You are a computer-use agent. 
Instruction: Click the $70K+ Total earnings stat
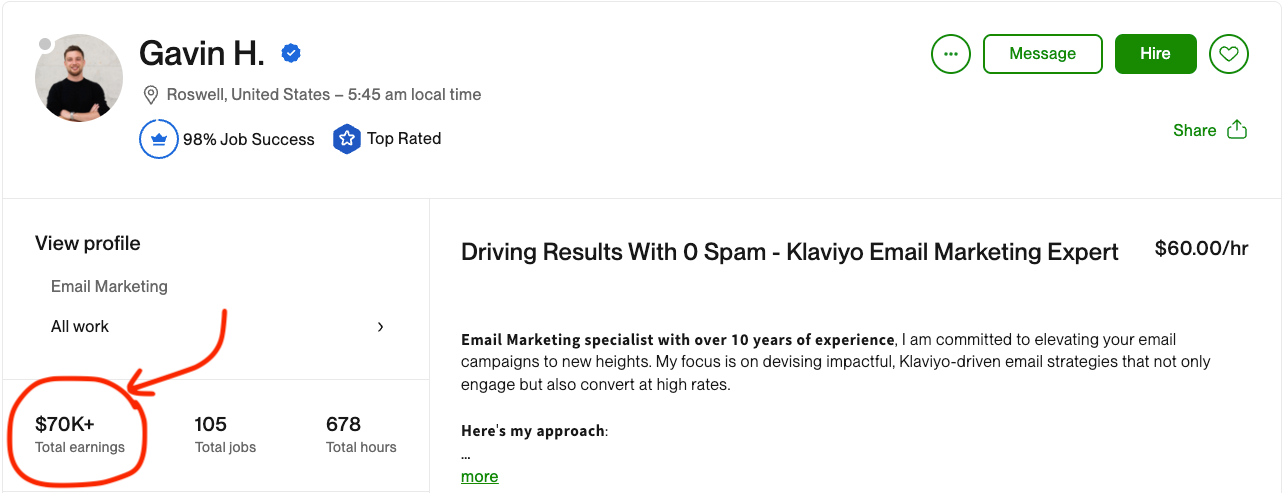(80, 434)
